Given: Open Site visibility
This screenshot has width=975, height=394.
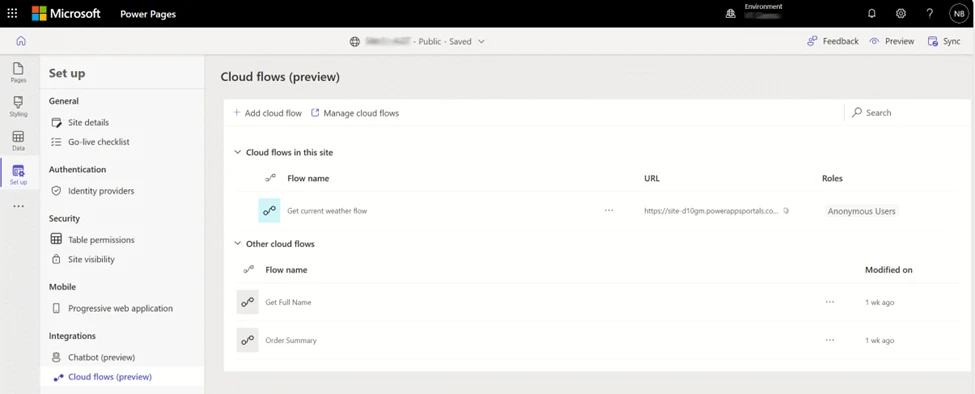Looking at the screenshot, I should point(83,259).
